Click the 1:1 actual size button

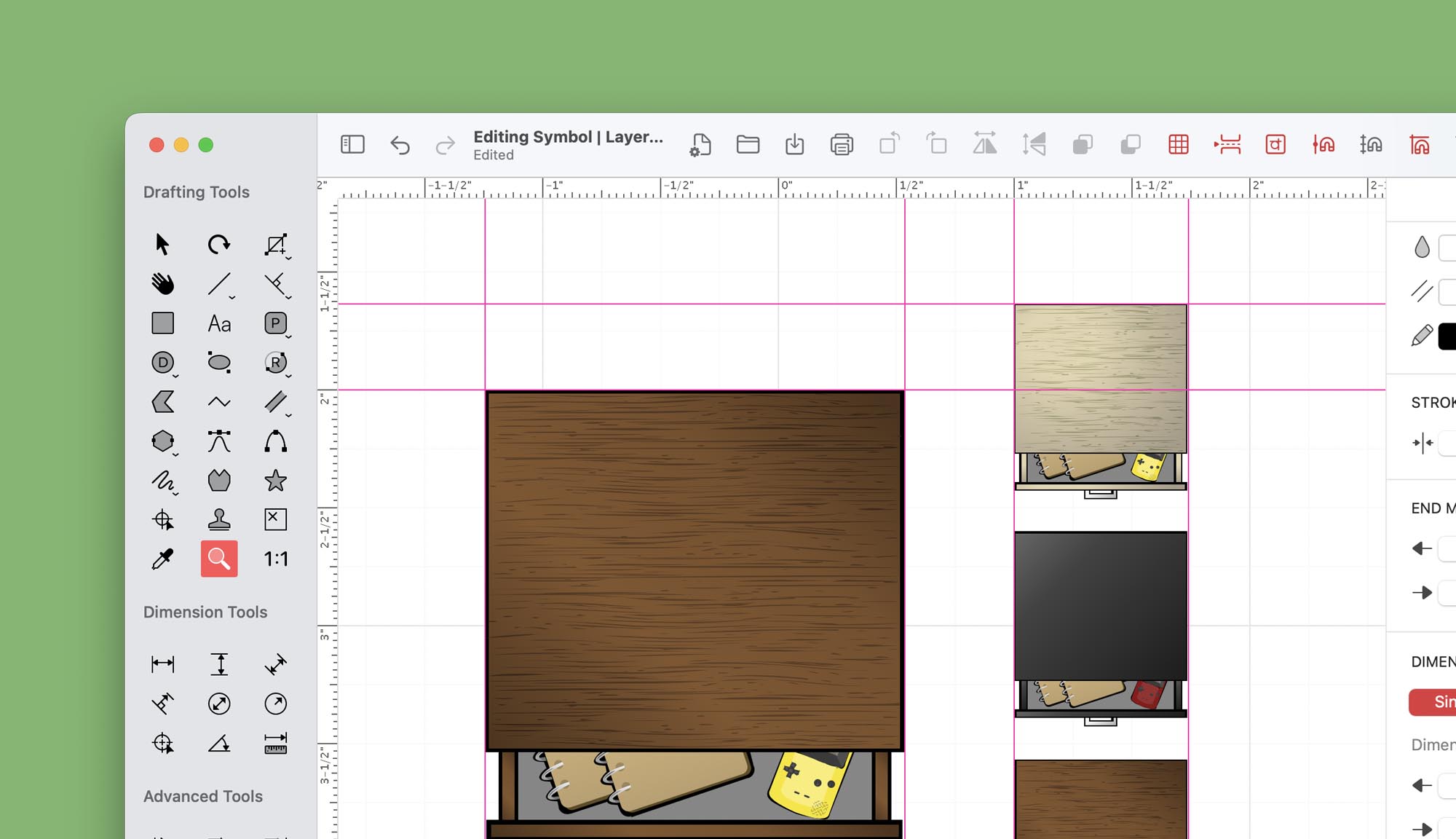click(275, 559)
